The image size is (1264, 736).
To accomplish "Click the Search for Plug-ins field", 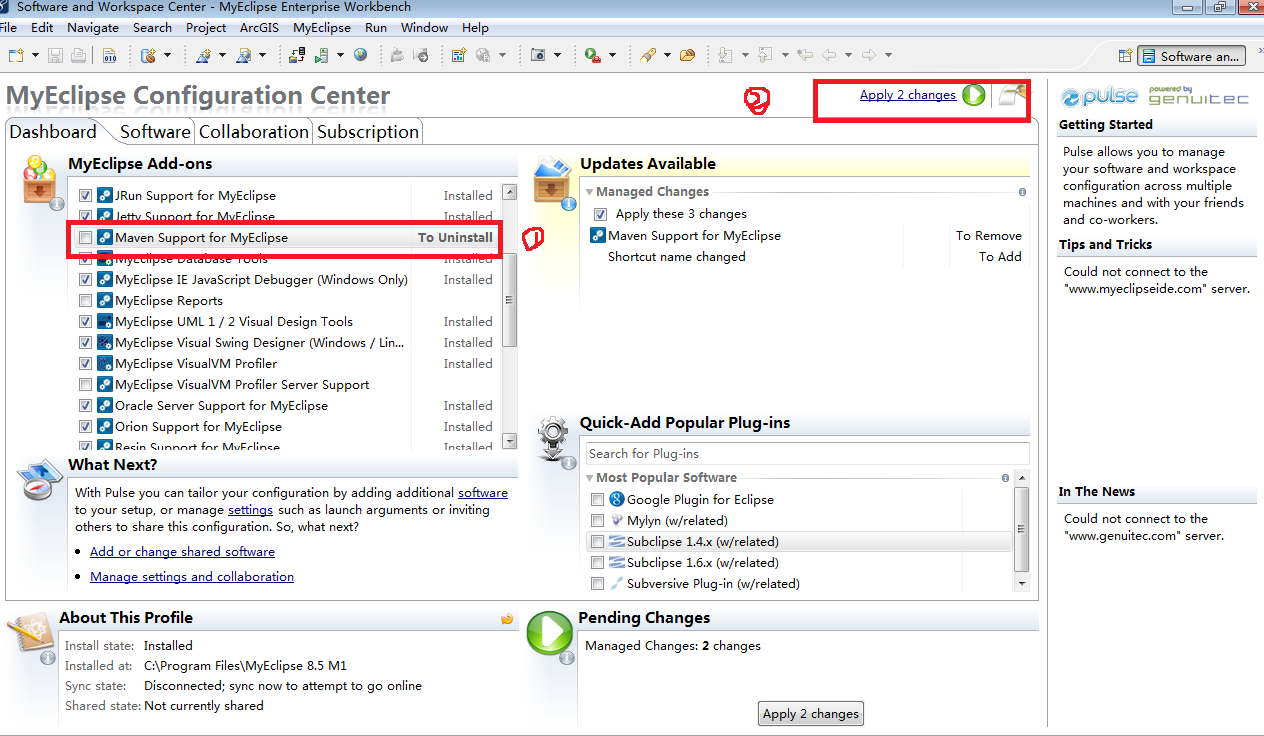I will click(807, 454).
